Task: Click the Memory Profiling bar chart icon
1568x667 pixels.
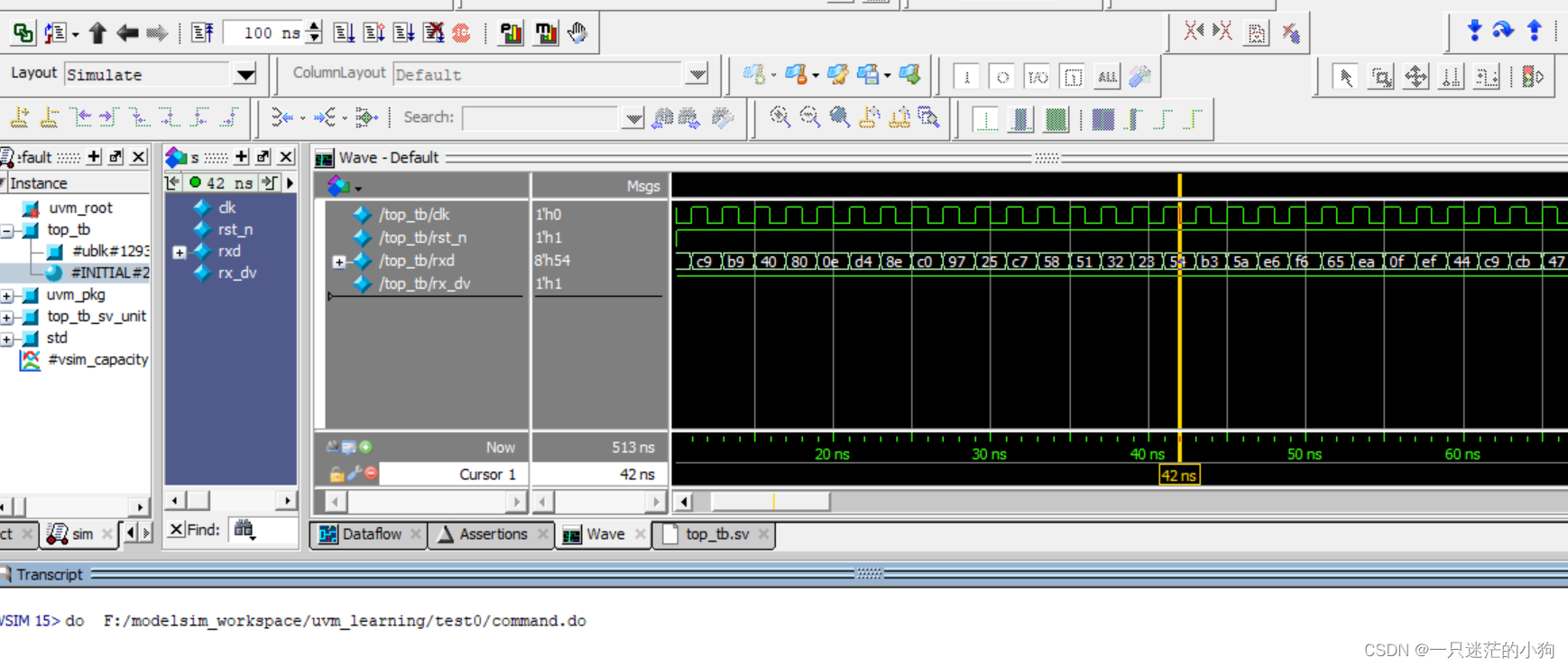Action: (x=546, y=33)
